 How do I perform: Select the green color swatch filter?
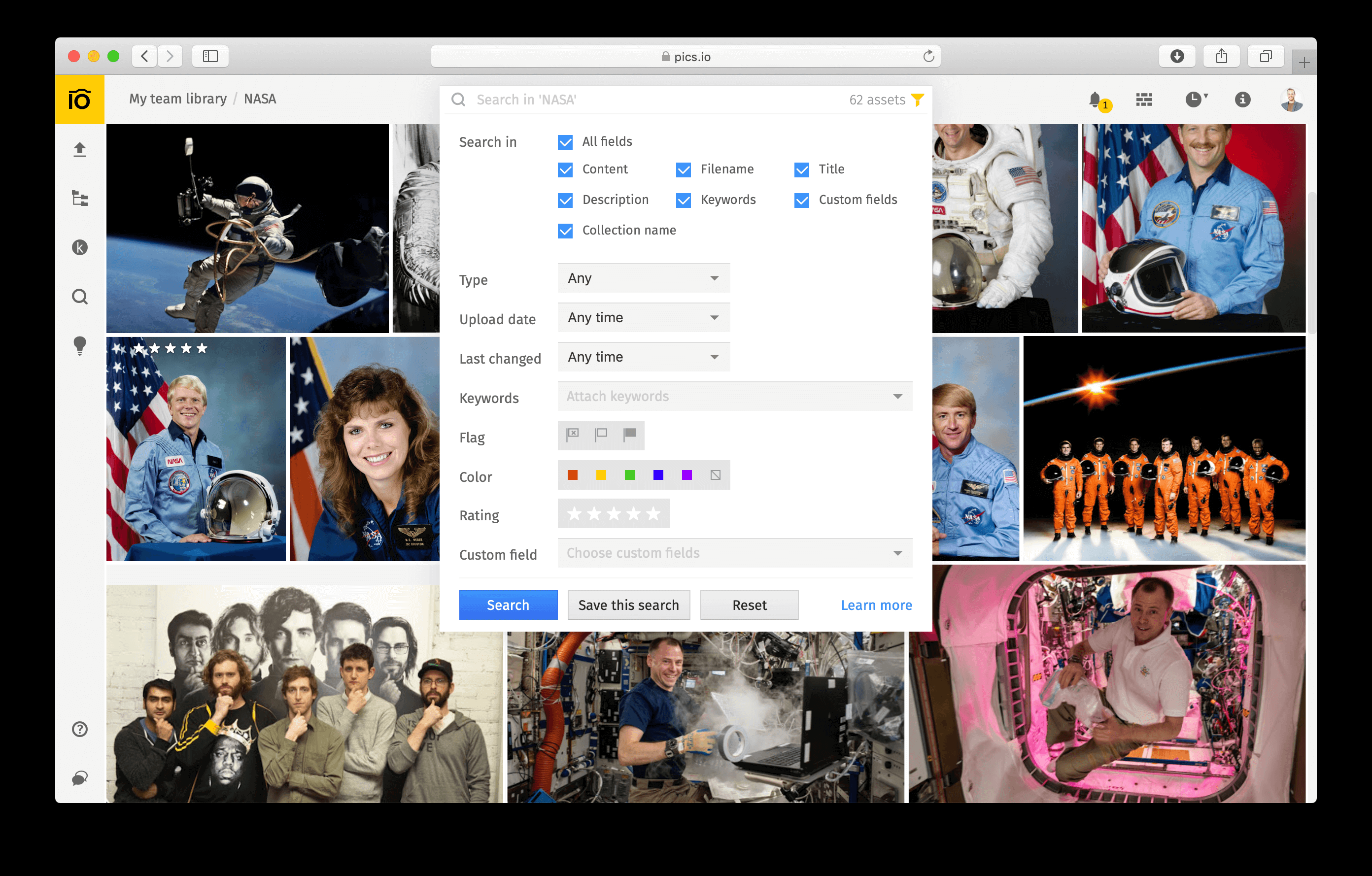point(630,475)
